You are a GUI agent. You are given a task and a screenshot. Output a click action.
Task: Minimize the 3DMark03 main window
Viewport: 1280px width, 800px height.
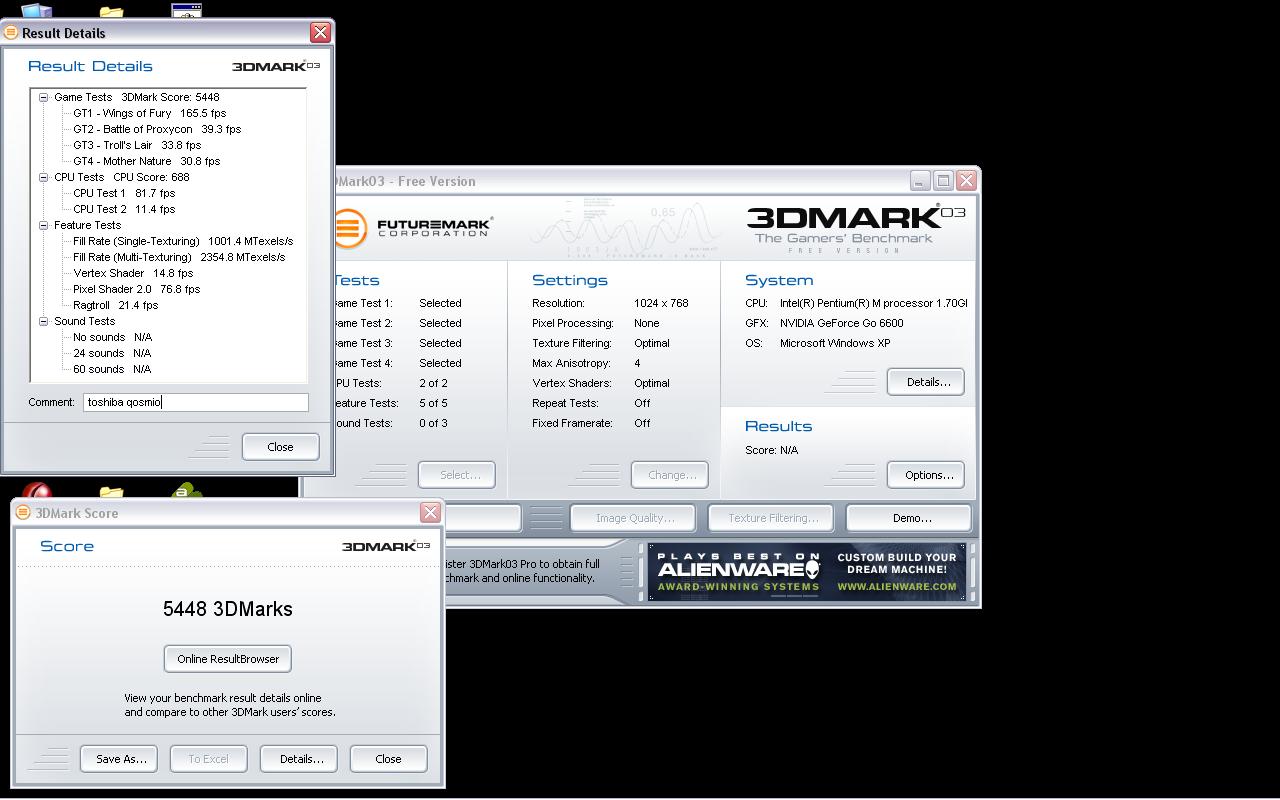(920, 181)
